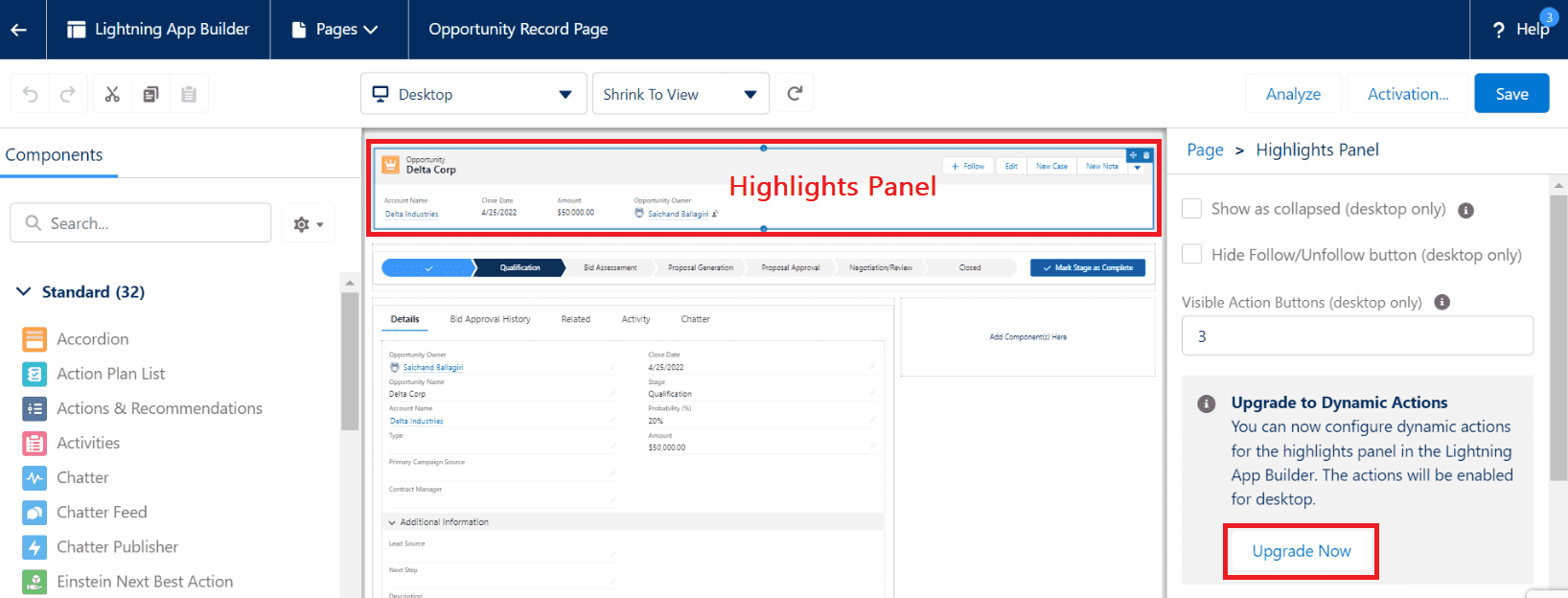Click the Lightning App Builder icon

click(77, 30)
